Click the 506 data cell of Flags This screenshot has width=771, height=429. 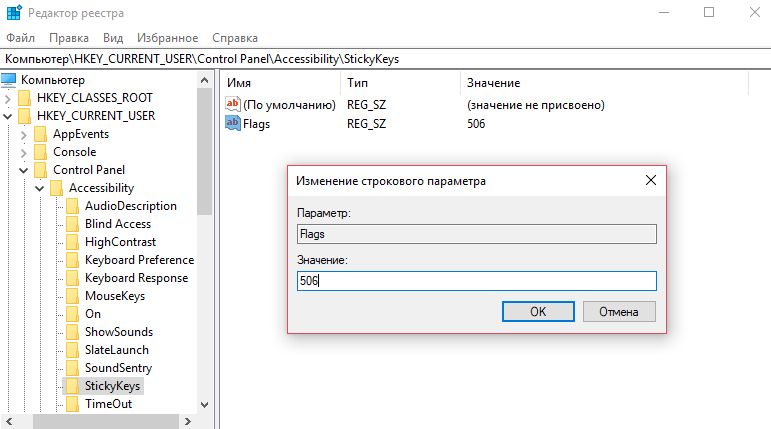pos(476,123)
